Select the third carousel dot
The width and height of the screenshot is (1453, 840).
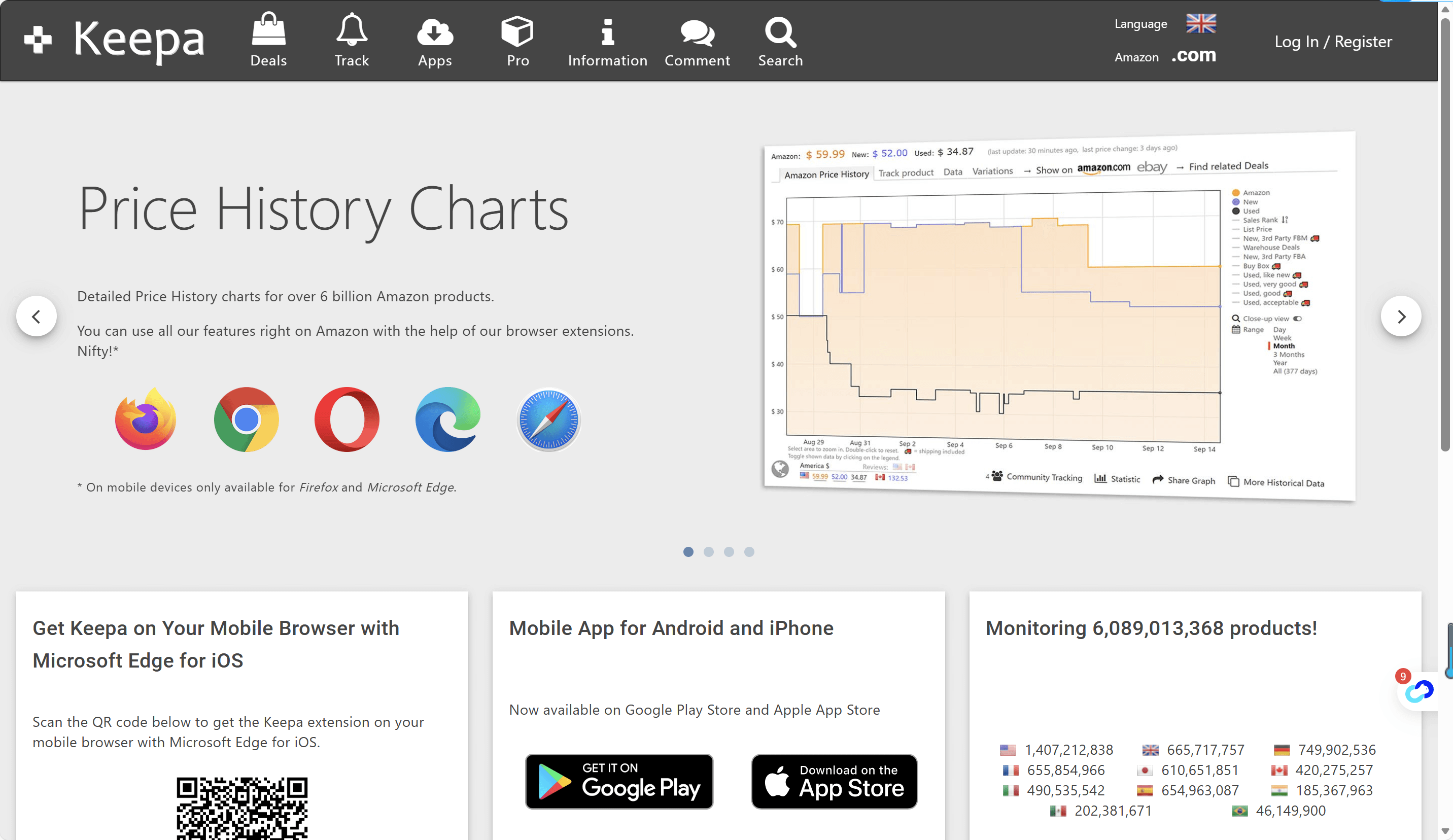(729, 552)
